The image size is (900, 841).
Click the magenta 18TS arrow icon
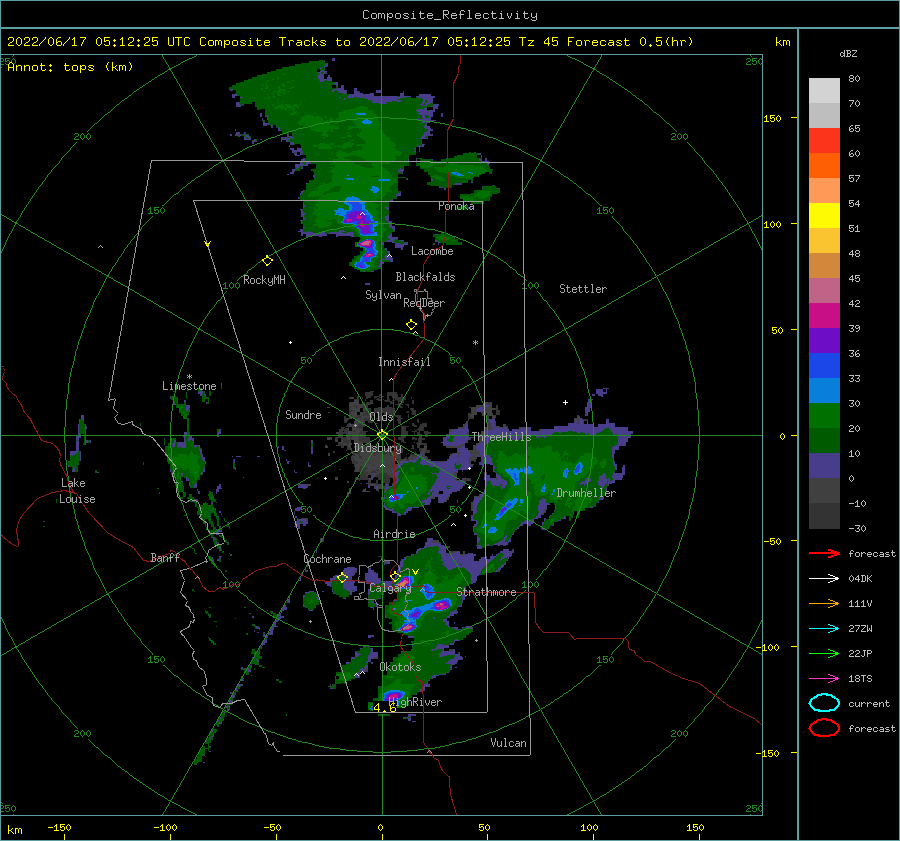(824, 679)
